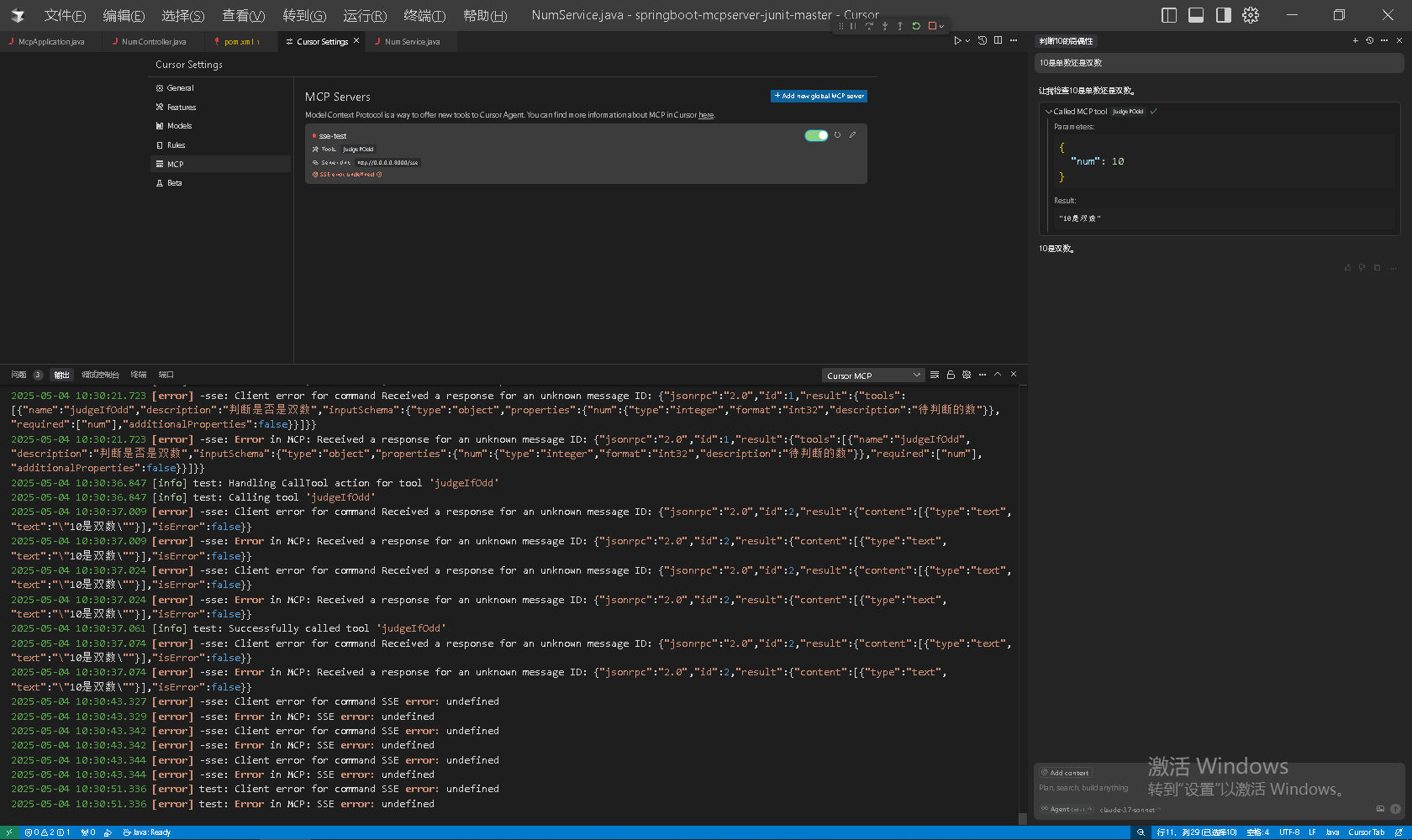This screenshot has width=1412, height=840.
Task: Toggle the AI pane layout icon
Action: point(1224,15)
